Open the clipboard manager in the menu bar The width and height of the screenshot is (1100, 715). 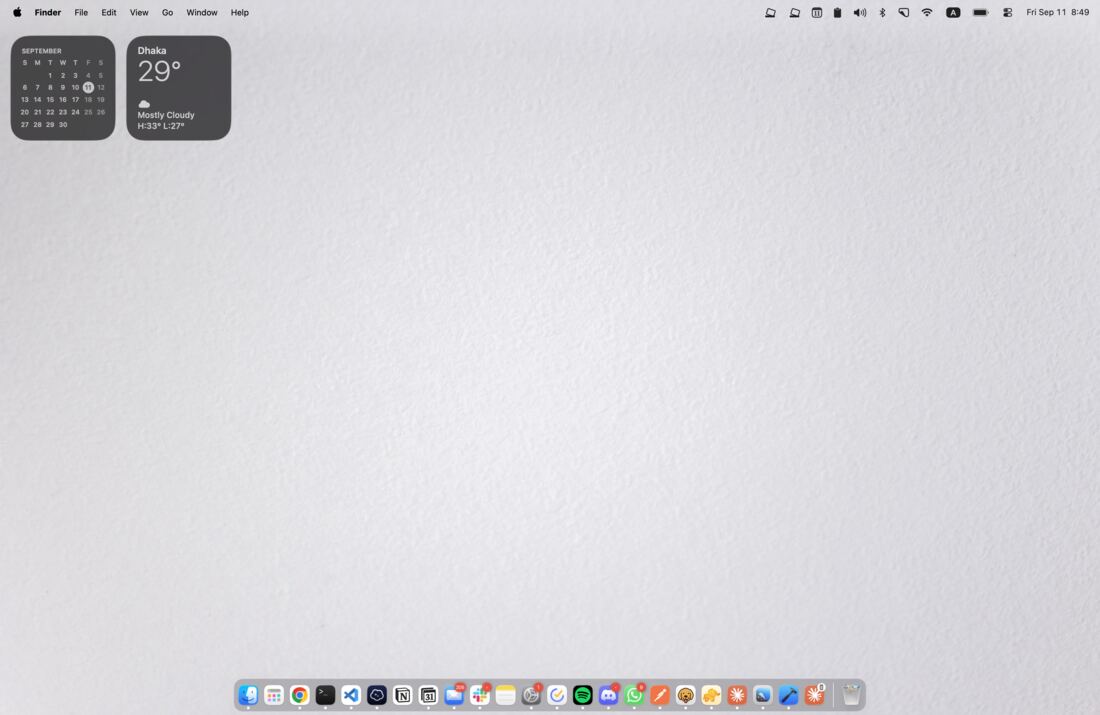[x=838, y=13]
